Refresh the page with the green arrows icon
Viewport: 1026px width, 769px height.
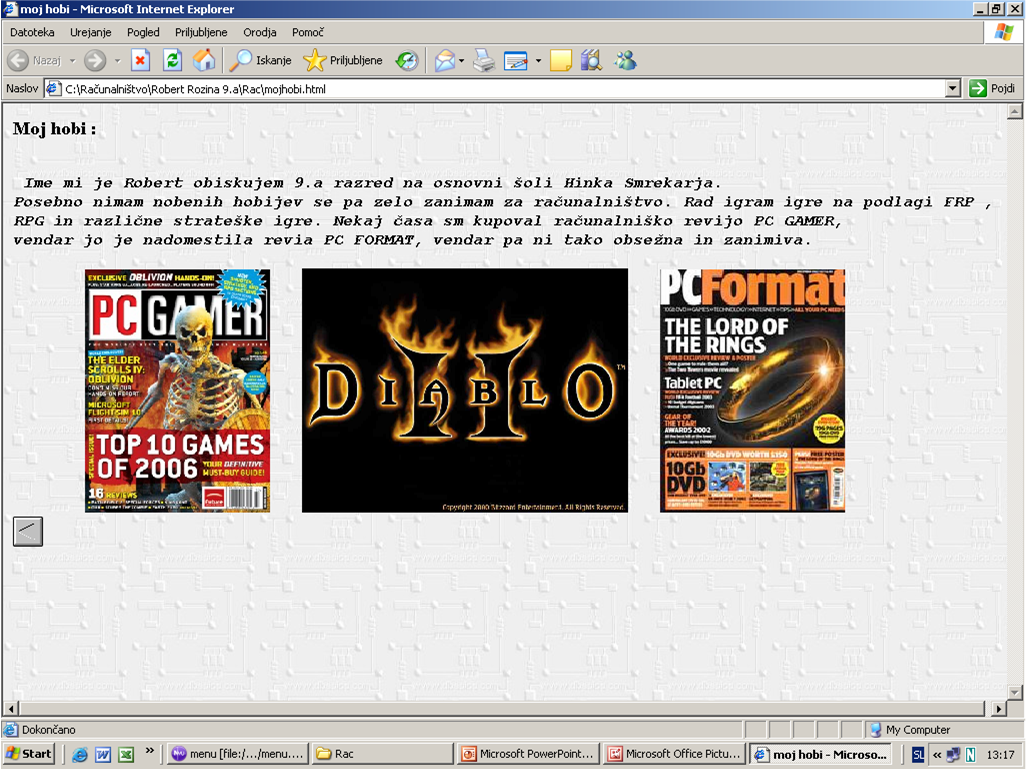tap(172, 61)
